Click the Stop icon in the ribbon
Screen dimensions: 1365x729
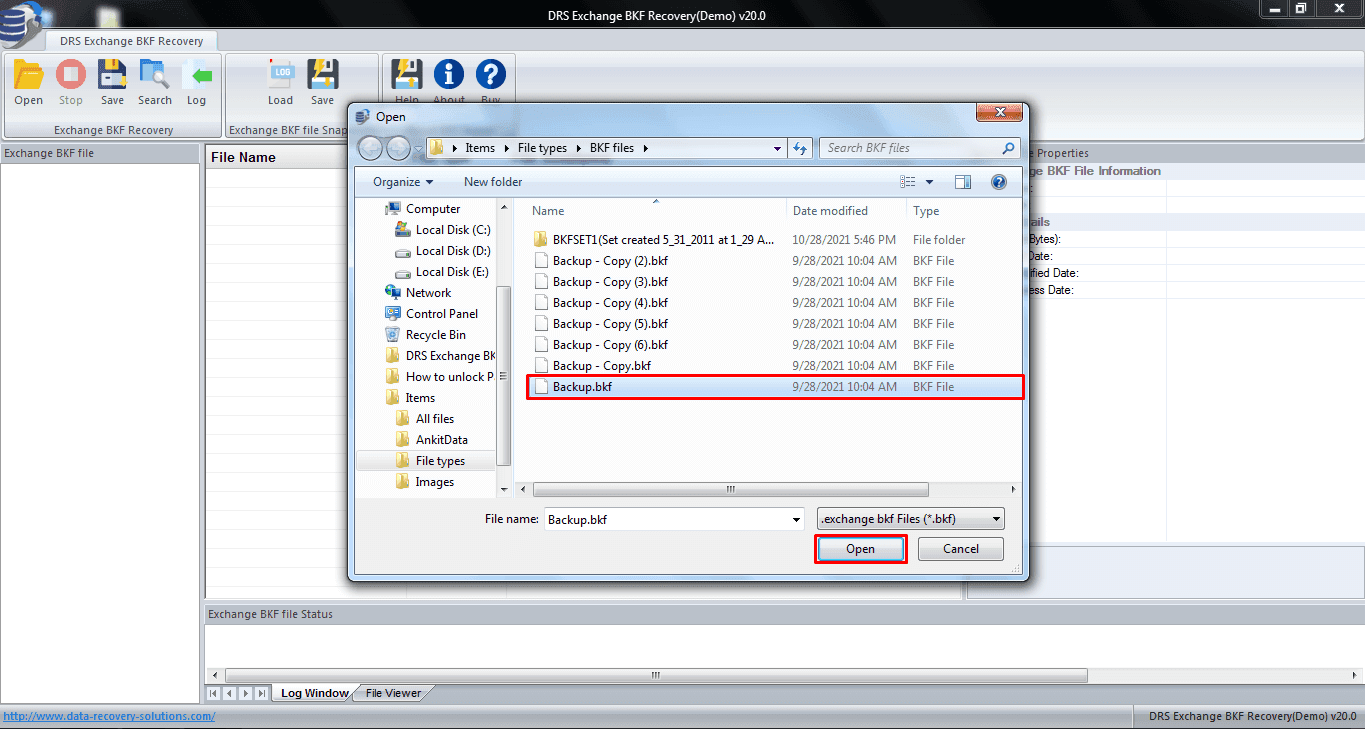click(x=70, y=78)
